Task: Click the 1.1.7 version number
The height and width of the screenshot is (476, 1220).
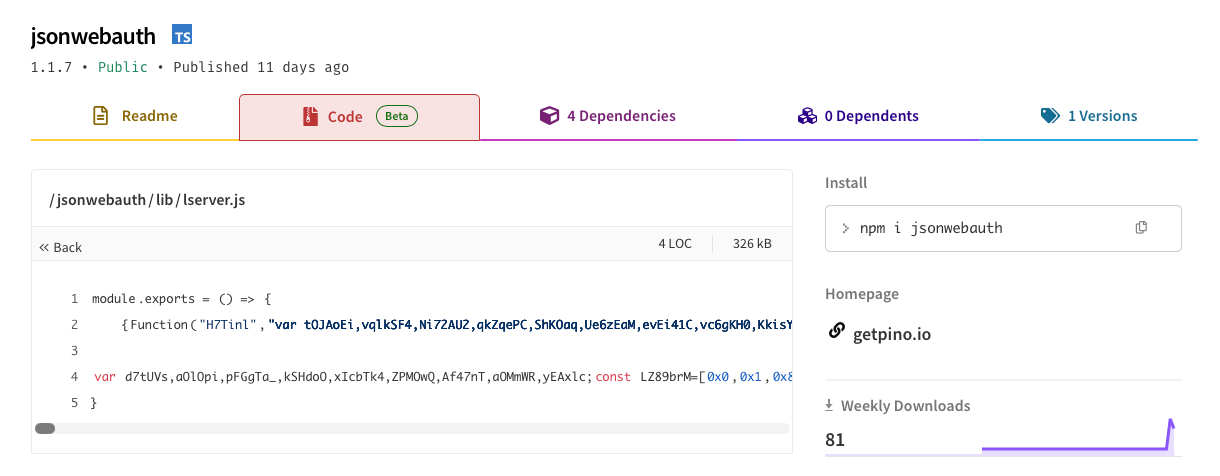Action: pos(51,67)
